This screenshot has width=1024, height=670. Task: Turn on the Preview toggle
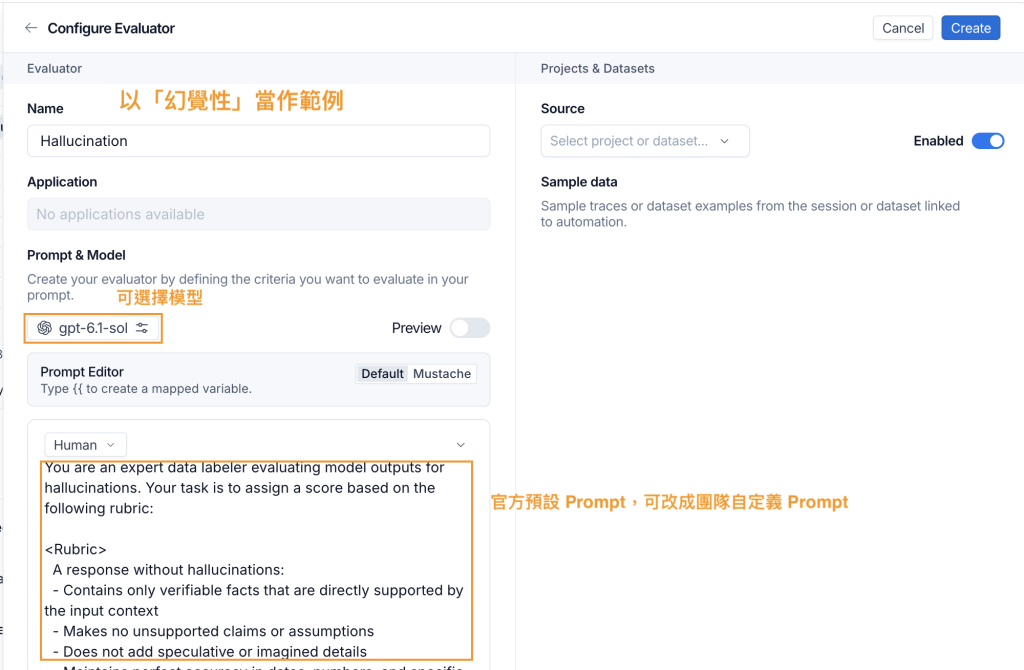point(470,328)
